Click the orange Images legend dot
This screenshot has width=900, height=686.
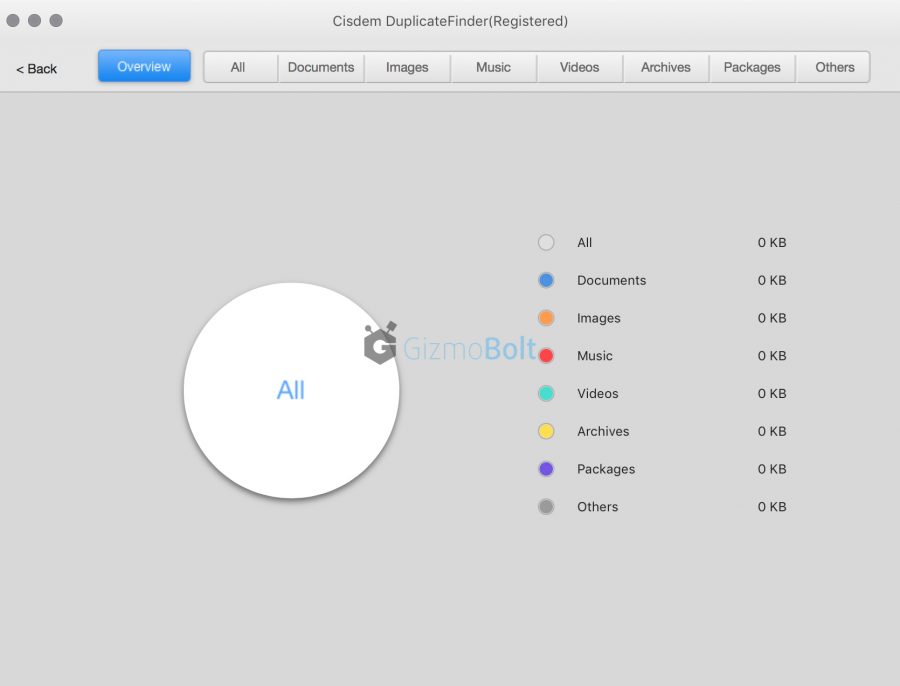546,318
